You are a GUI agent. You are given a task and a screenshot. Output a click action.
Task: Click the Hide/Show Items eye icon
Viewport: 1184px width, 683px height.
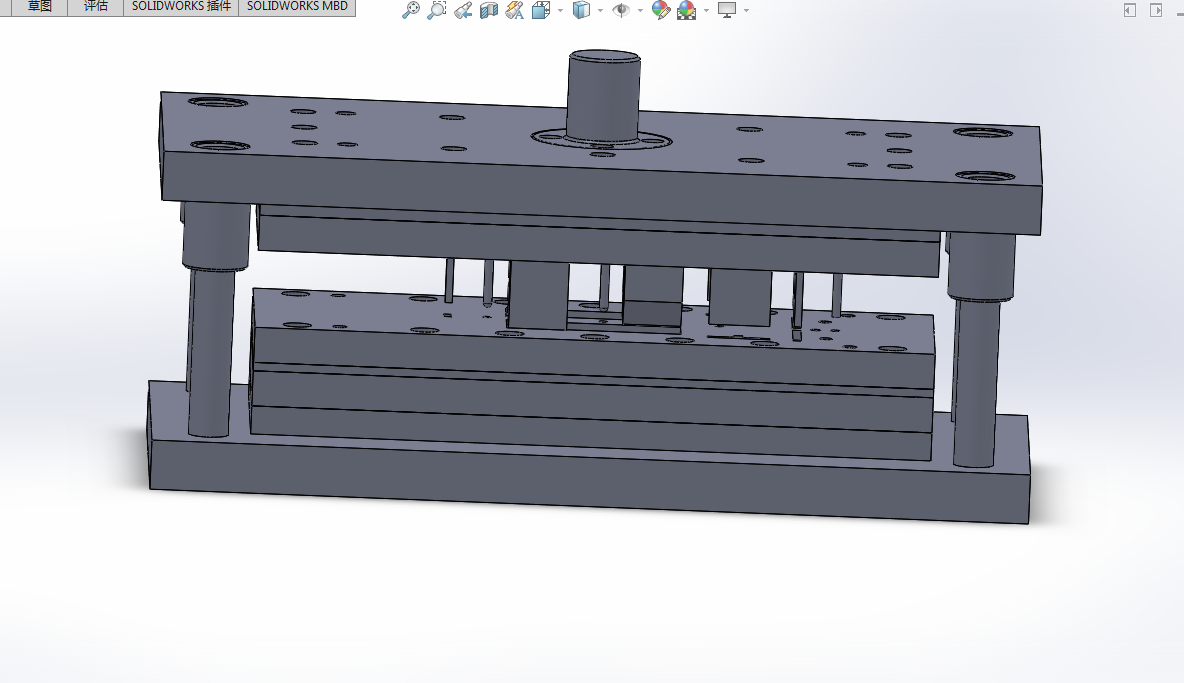tap(621, 10)
